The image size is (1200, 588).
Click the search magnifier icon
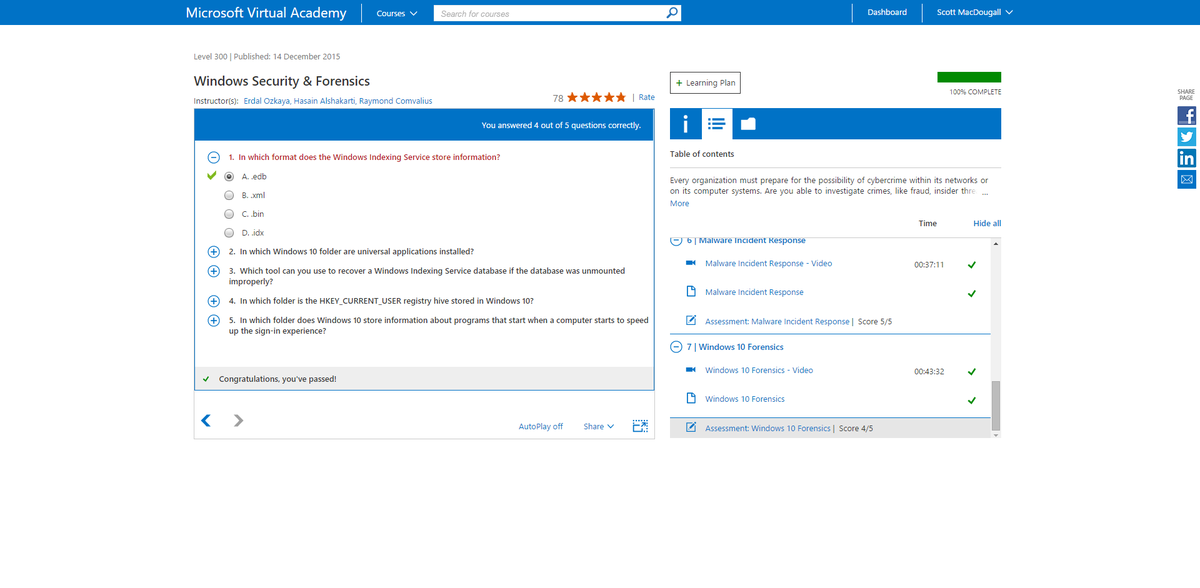click(x=673, y=13)
